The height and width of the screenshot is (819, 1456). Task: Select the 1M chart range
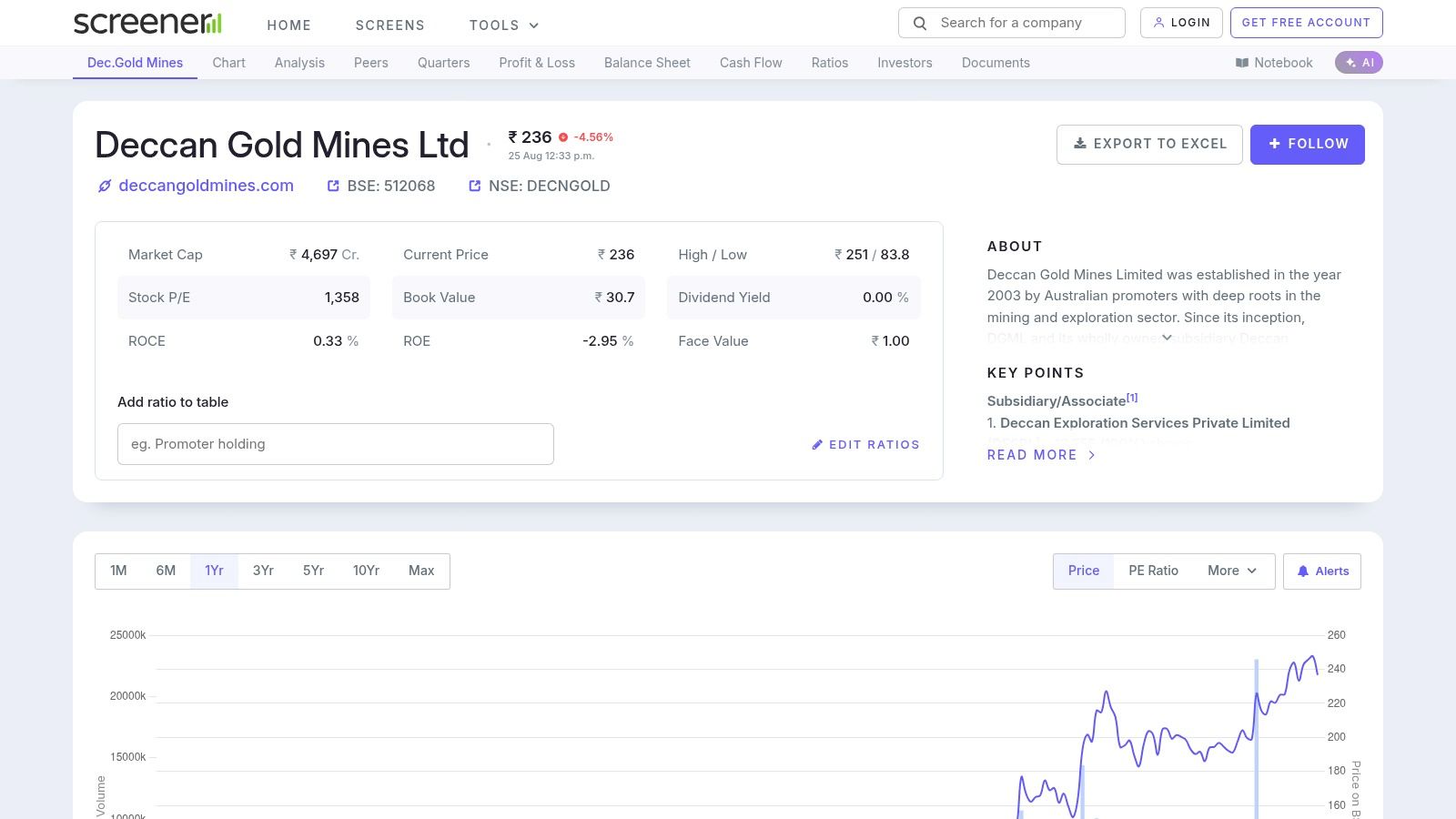coord(118,571)
